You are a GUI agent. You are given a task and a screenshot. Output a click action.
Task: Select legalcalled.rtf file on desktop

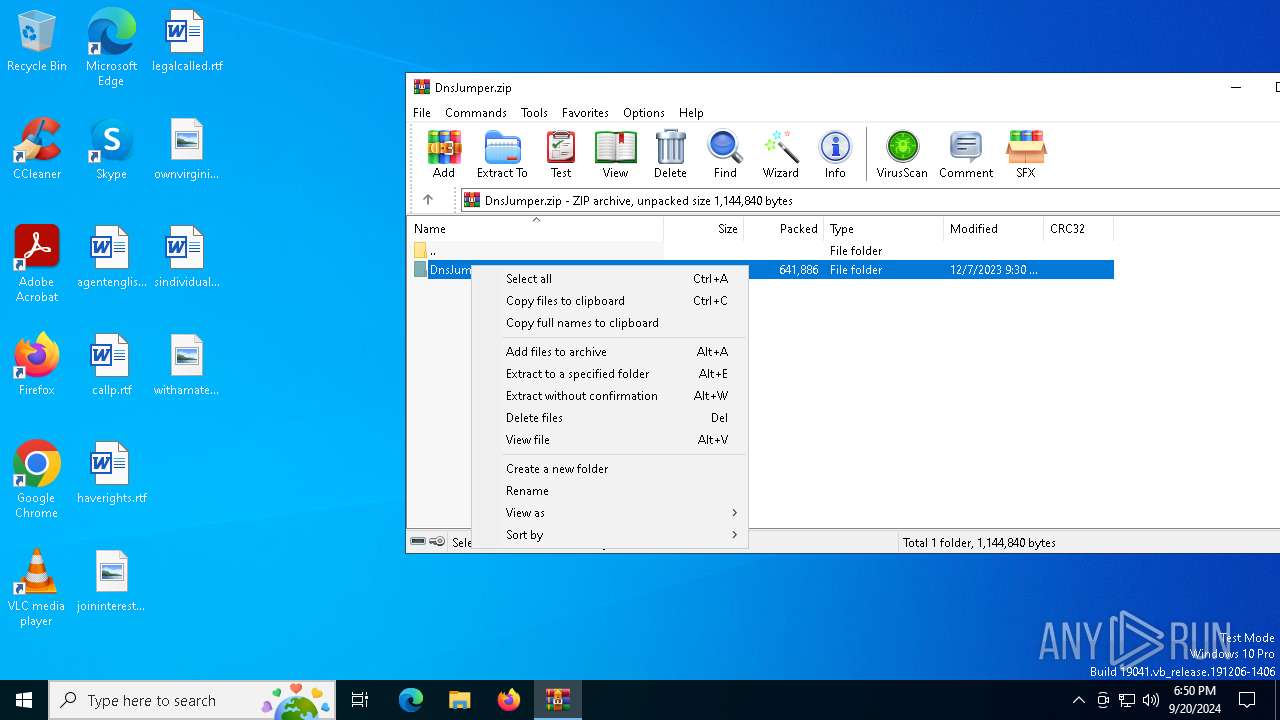(x=187, y=42)
